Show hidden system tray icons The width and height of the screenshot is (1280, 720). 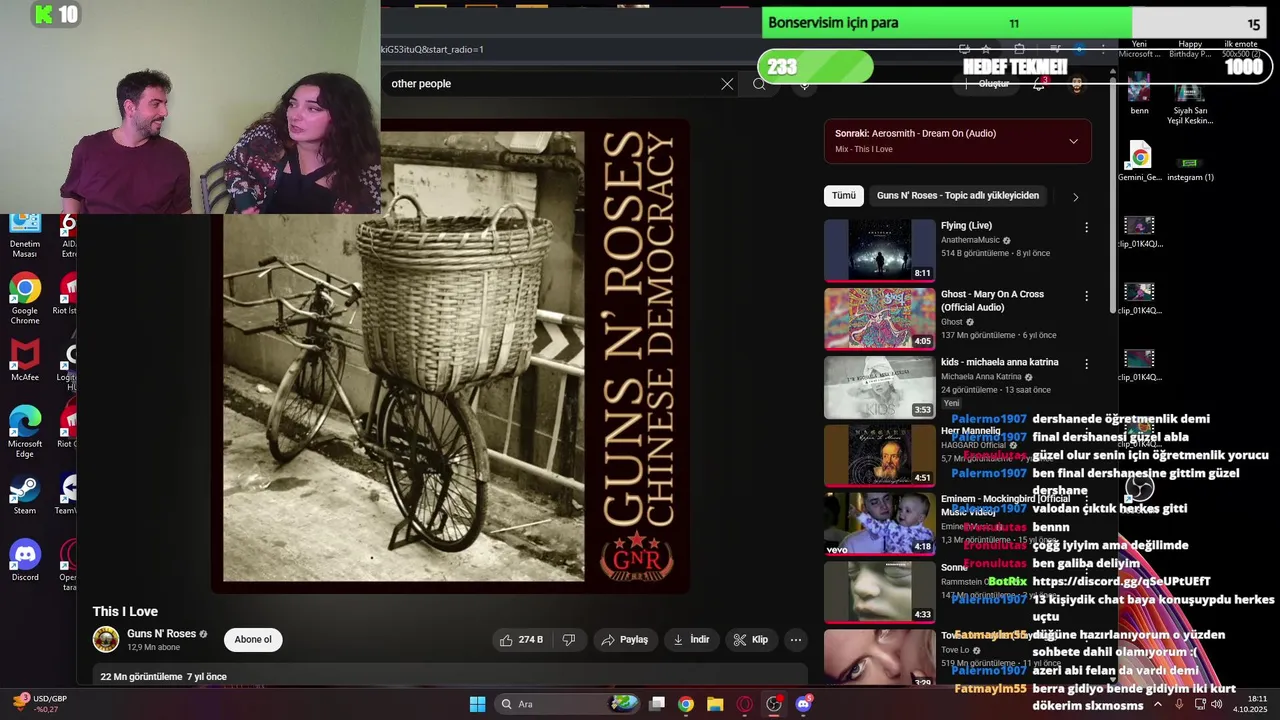1158,704
